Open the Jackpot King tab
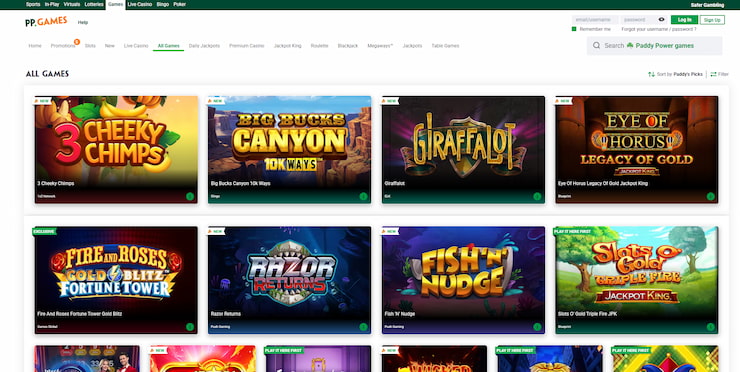 pos(287,46)
